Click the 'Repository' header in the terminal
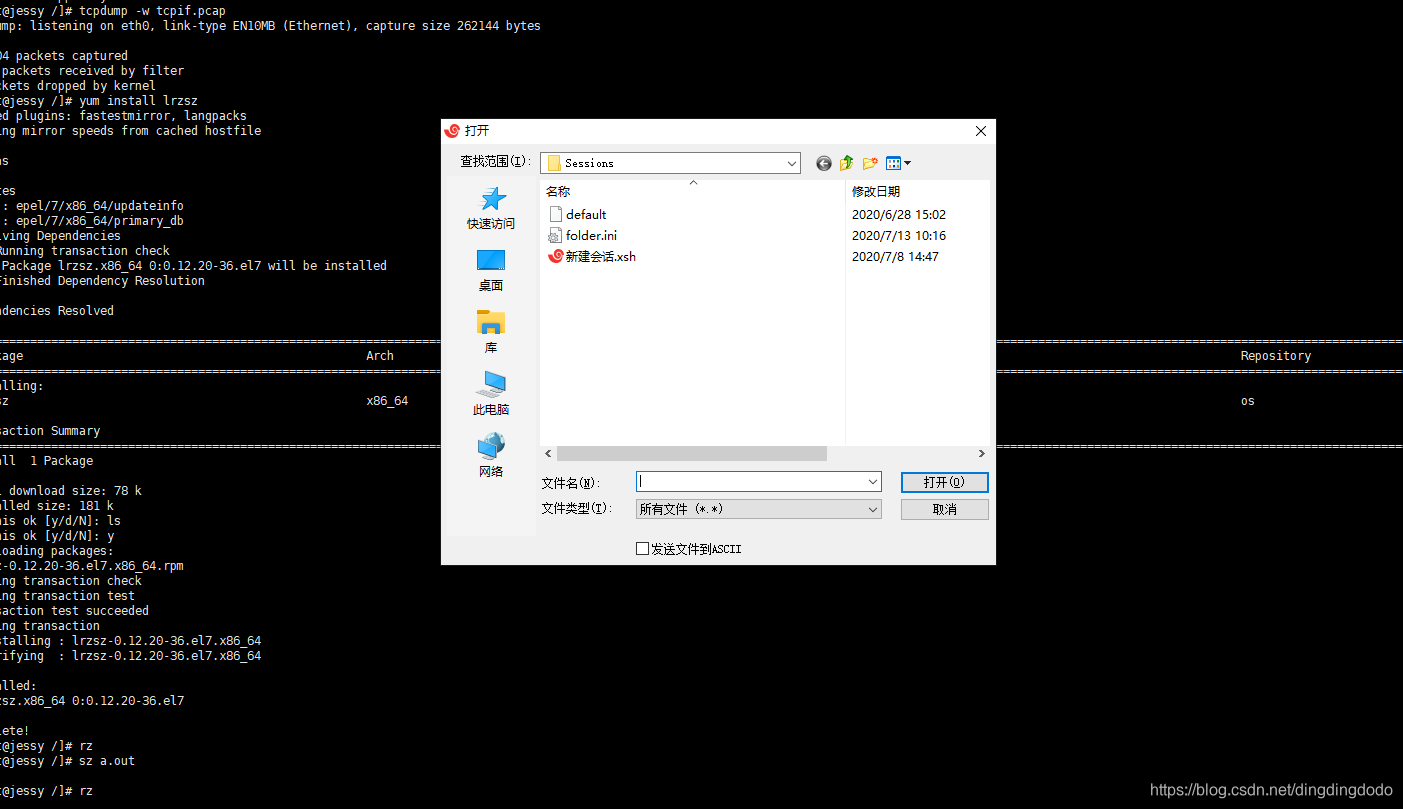1403x809 pixels. (x=1275, y=356)
